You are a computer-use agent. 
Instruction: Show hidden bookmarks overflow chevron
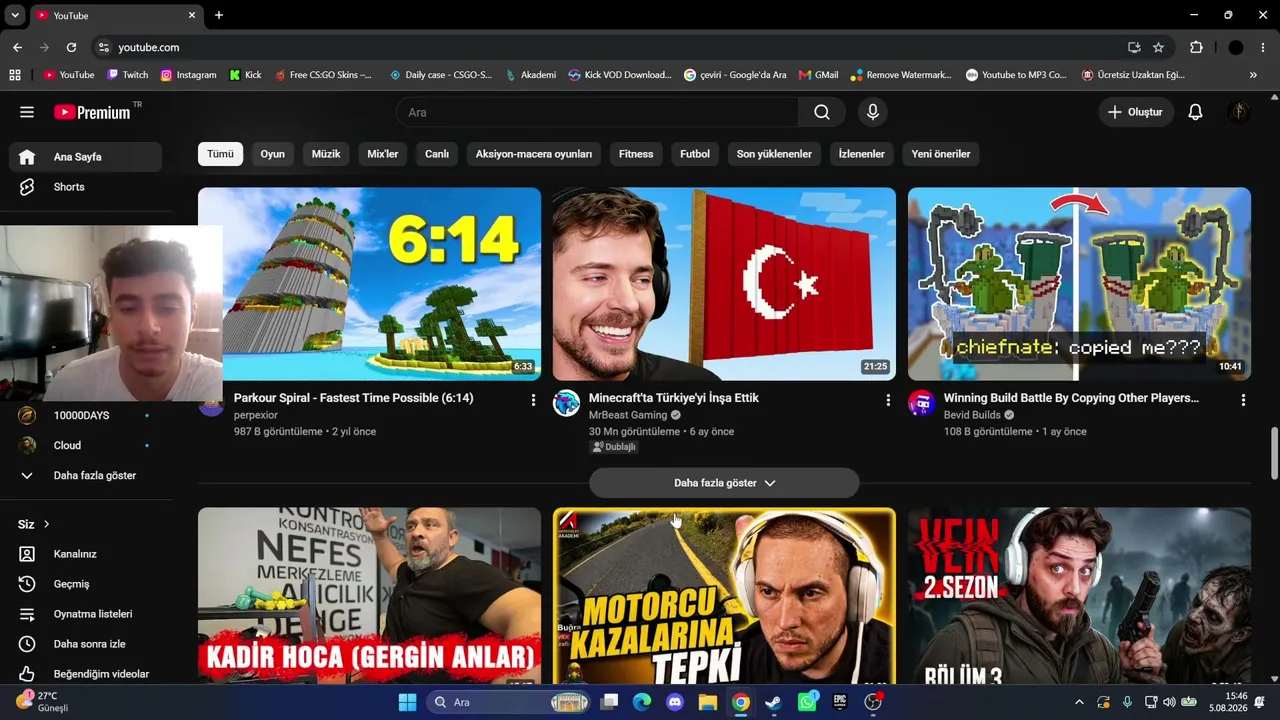(1253, 75)
